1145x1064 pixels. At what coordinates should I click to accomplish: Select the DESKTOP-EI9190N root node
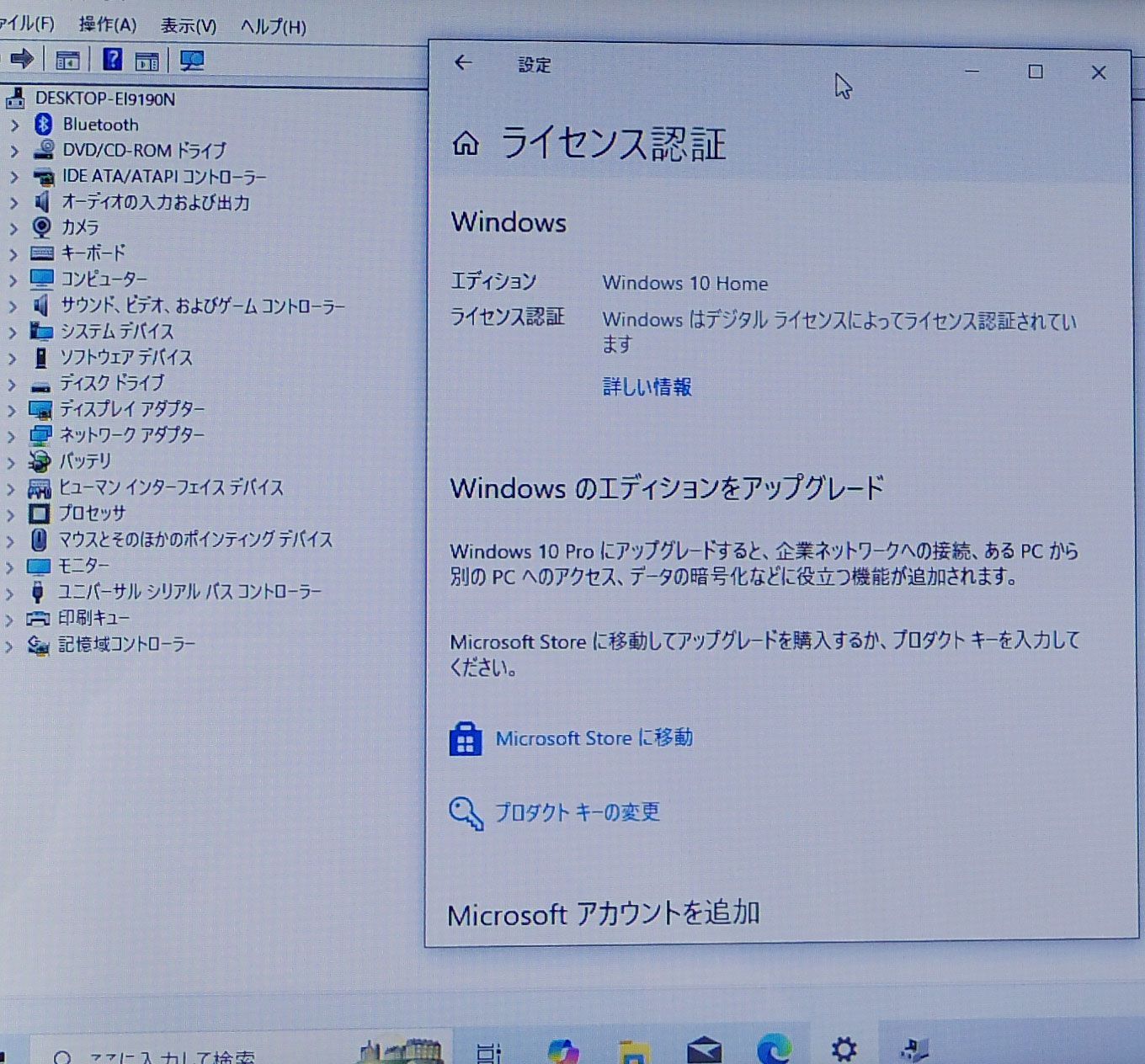[105, 98]
